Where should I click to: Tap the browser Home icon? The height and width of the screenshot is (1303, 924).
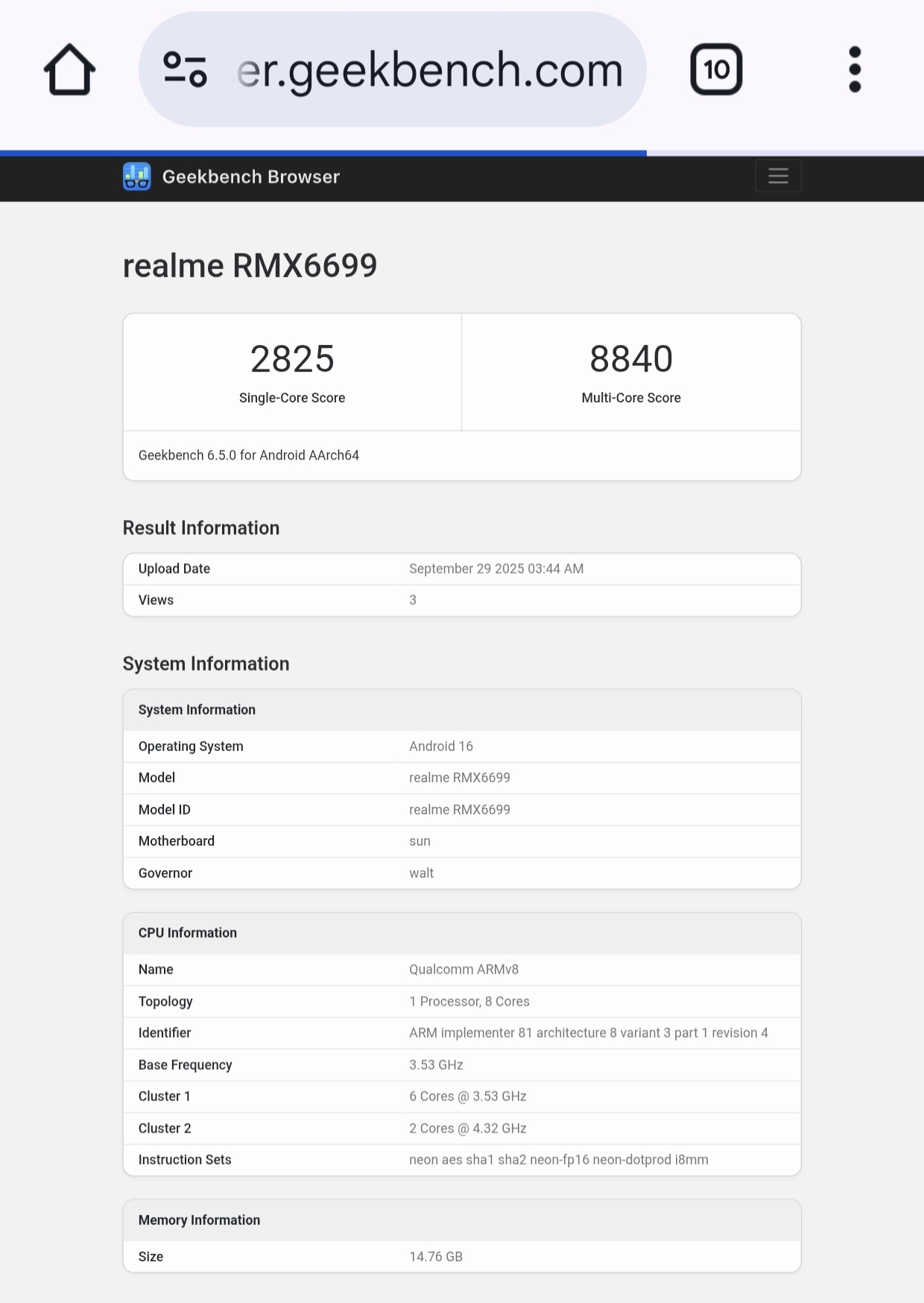70,70
